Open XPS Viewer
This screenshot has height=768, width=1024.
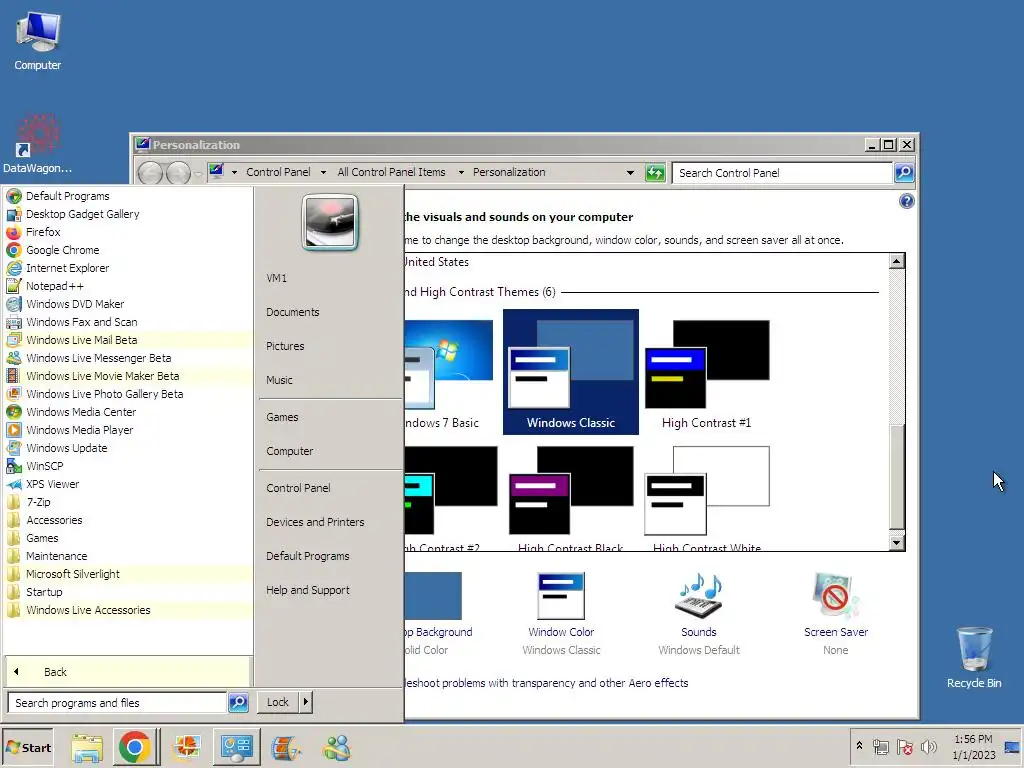[52, 484]
